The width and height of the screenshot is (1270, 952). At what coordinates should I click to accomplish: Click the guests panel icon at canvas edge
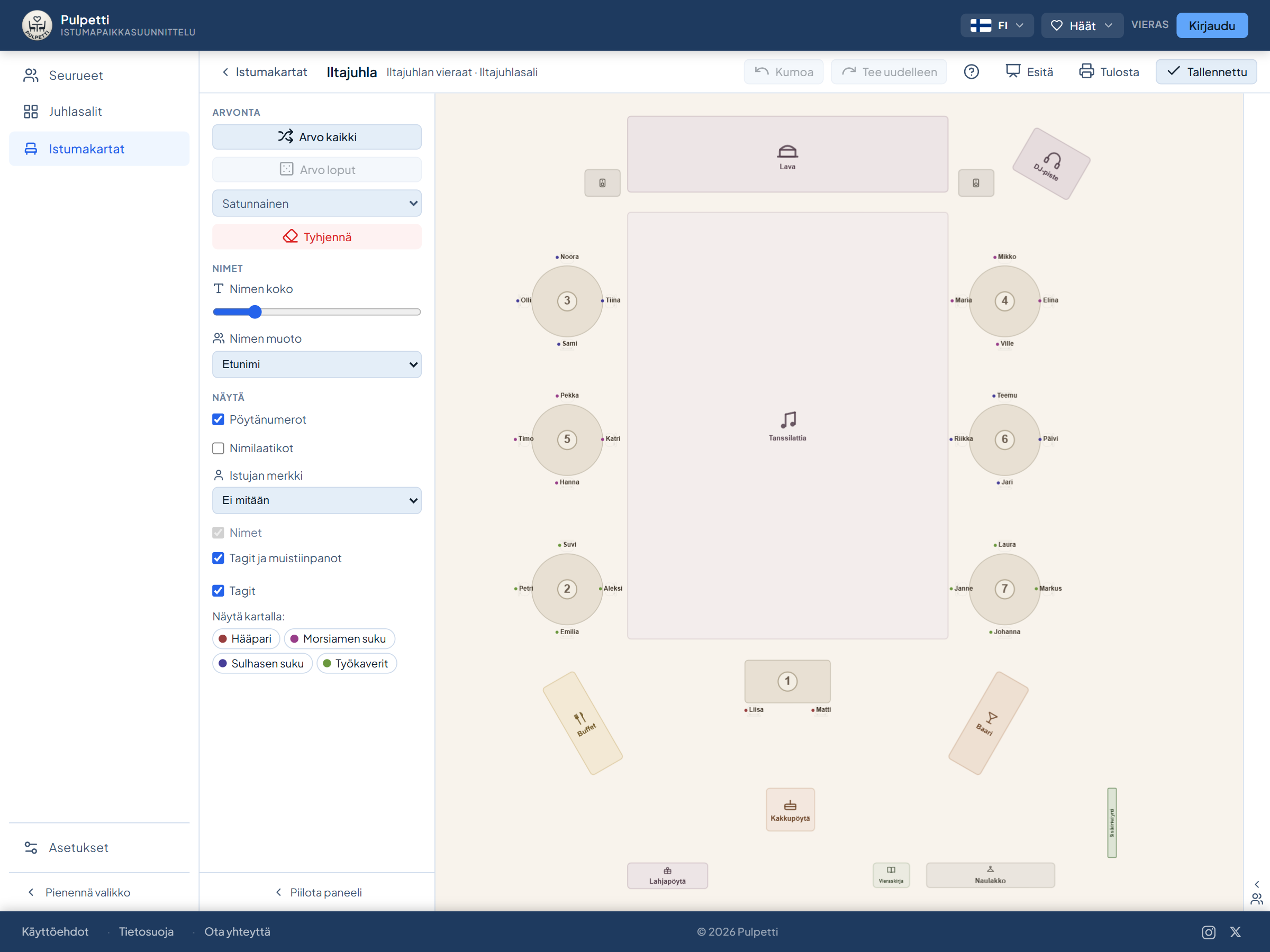click(x=1256, y=899)
